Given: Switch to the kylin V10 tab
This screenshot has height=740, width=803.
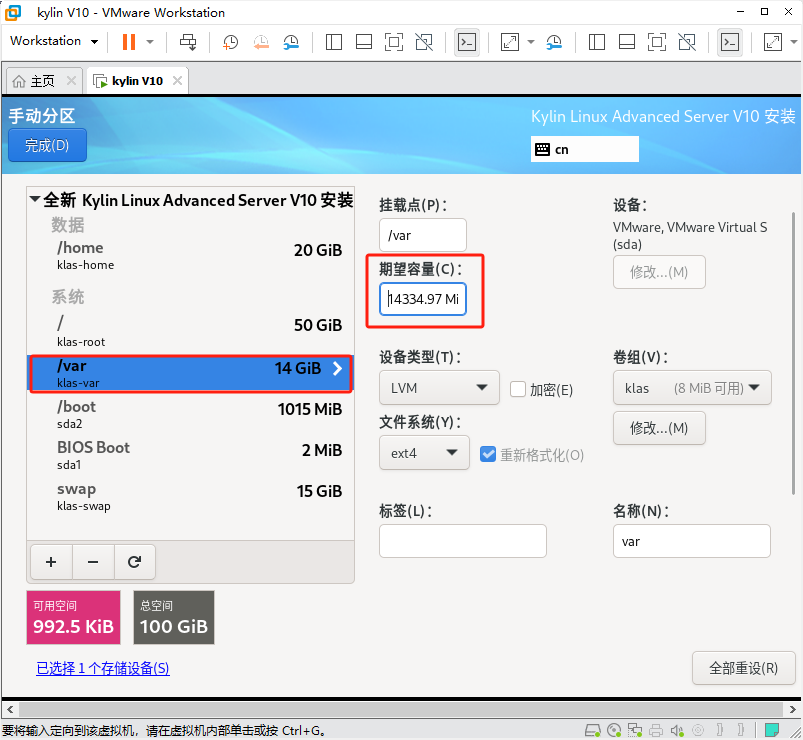Looking at the screenshot, I should (137, 81).
